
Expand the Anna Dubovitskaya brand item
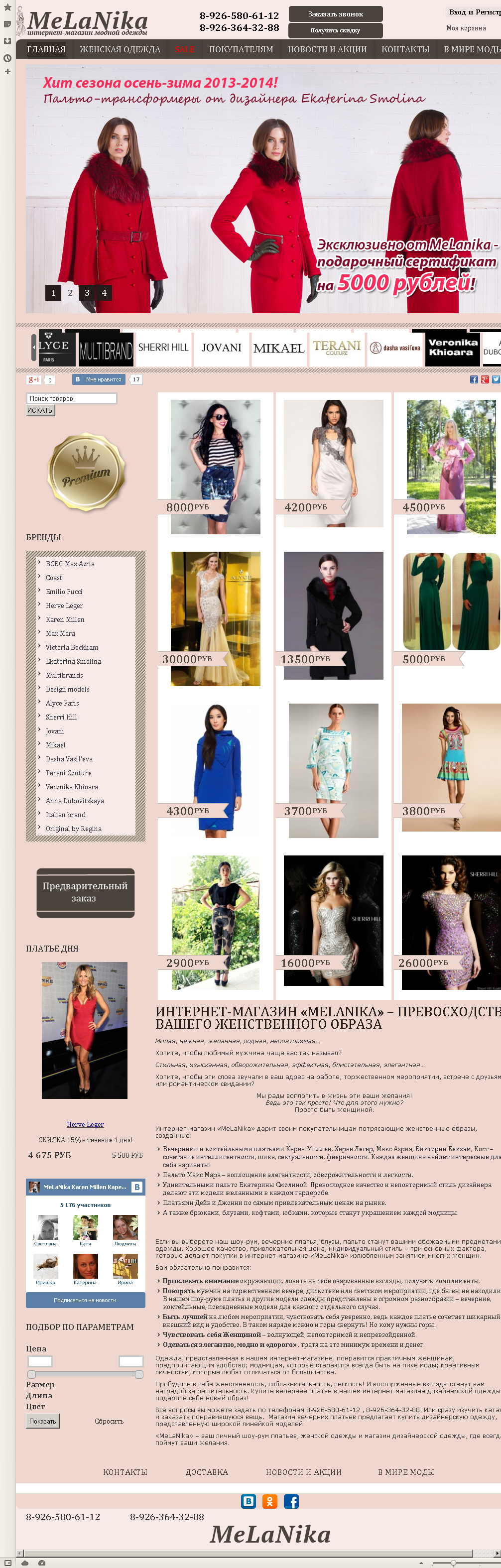[75, 801]
